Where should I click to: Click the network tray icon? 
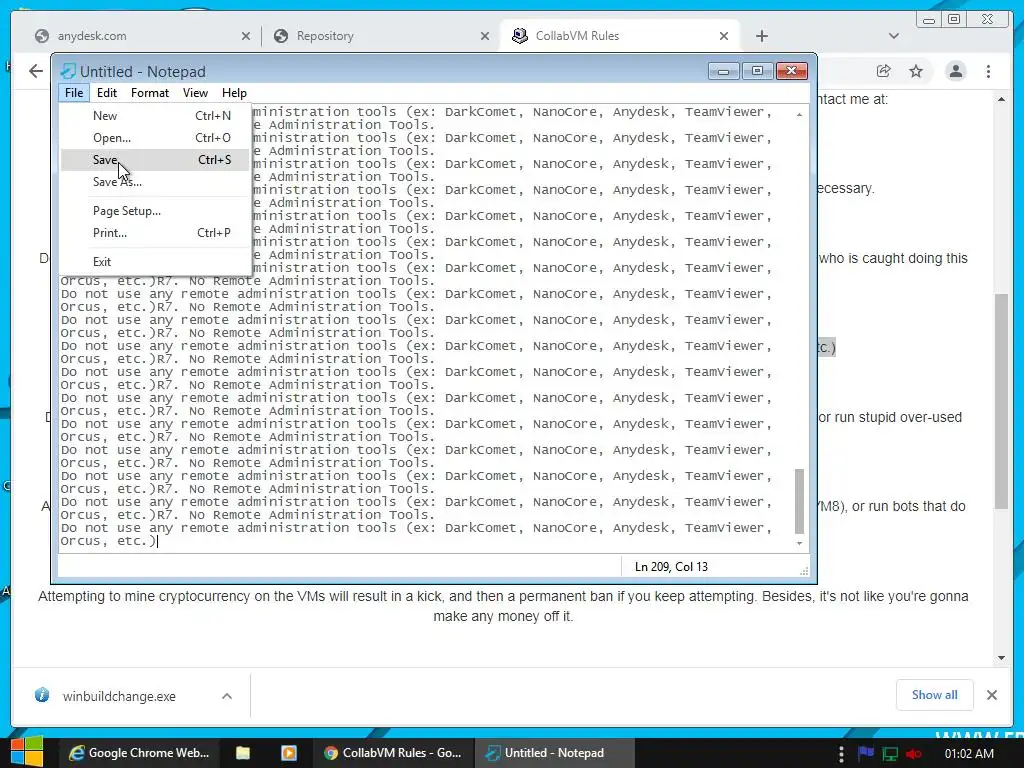(889, 754)
